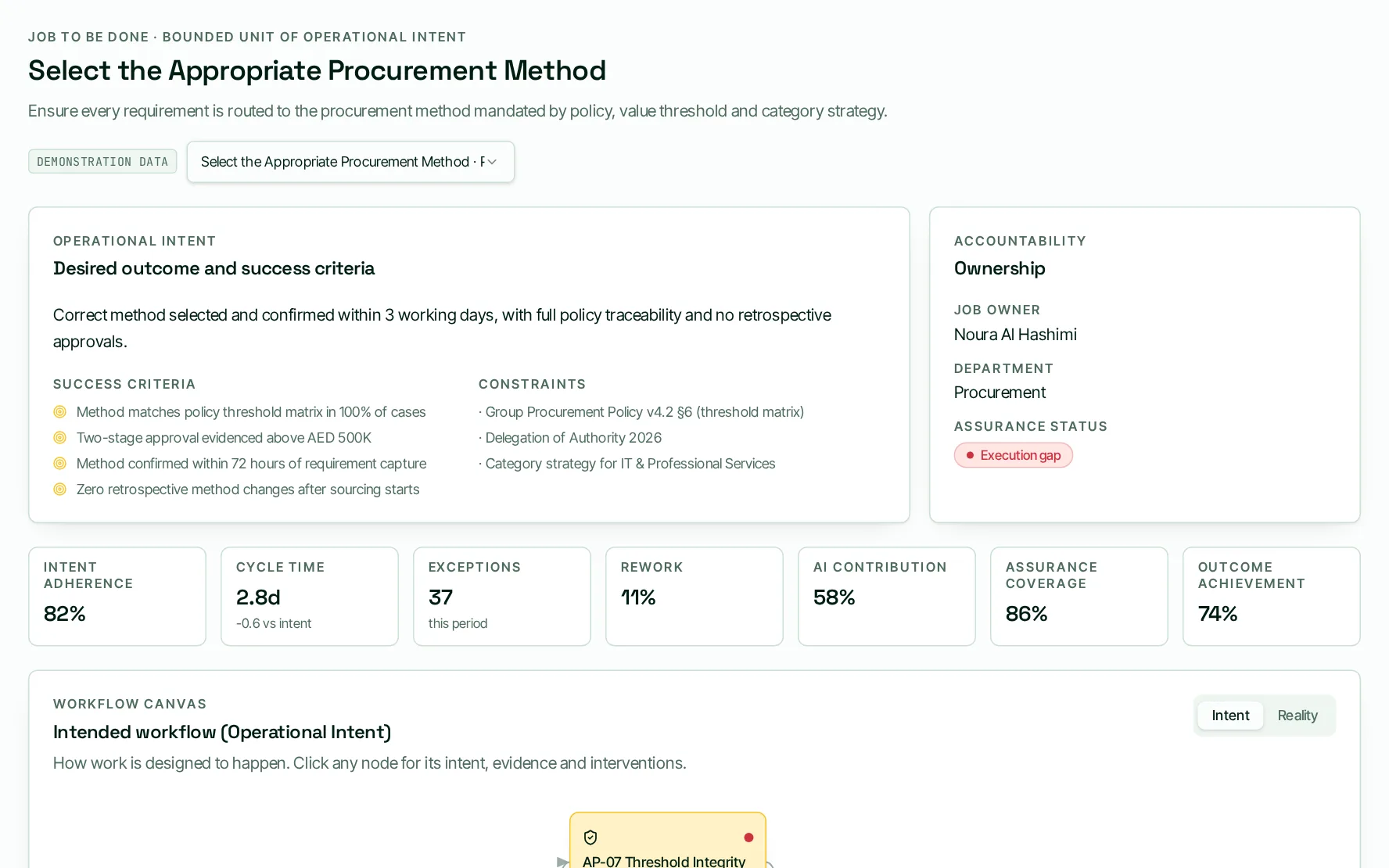
Task: Click target icon beside 'Two-stage approval evidenced'
Action: 59,438
